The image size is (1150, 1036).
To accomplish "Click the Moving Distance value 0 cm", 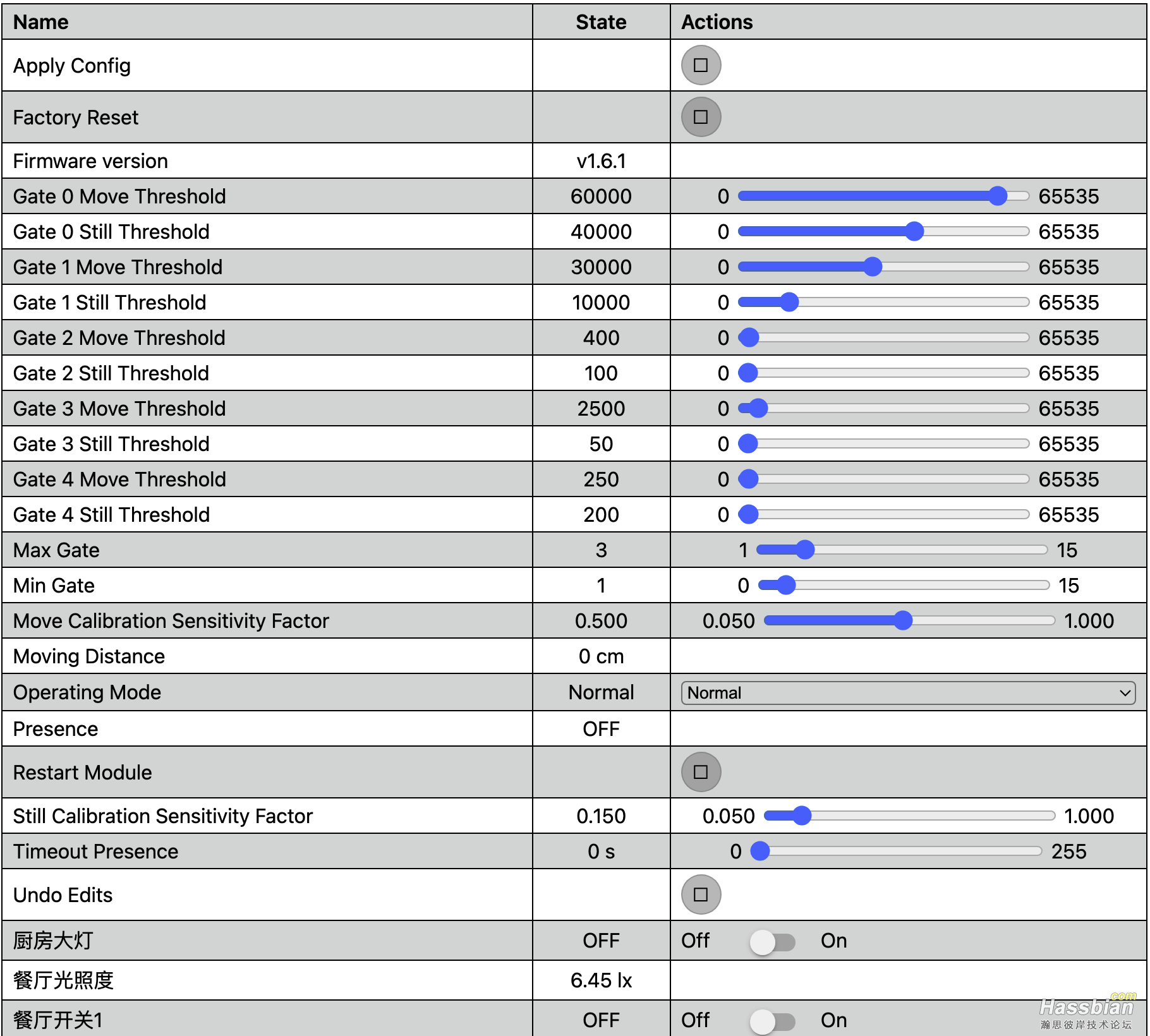I will [x=601, y=656].
